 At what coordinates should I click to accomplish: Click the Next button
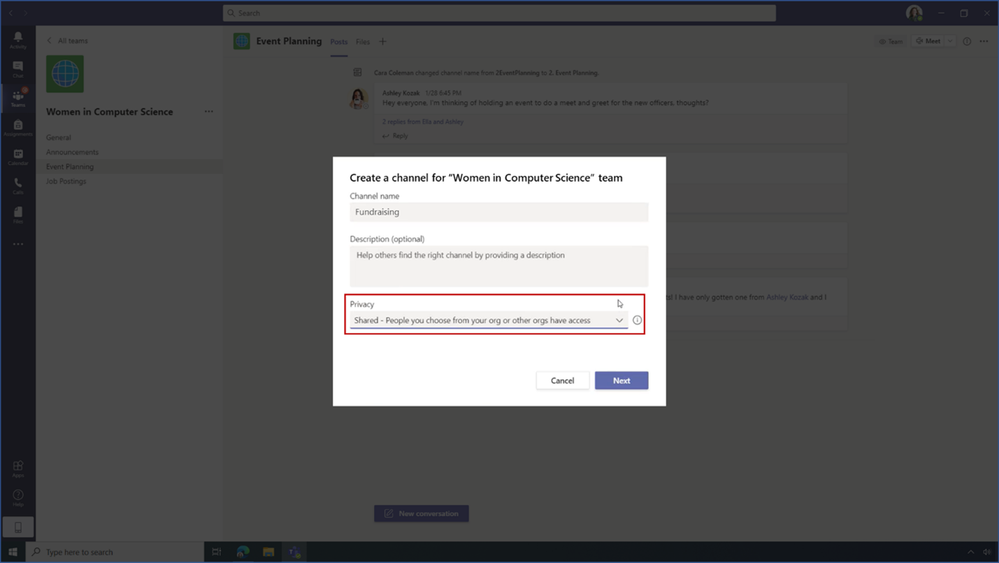pyautogui.click(x=621, y=380)
